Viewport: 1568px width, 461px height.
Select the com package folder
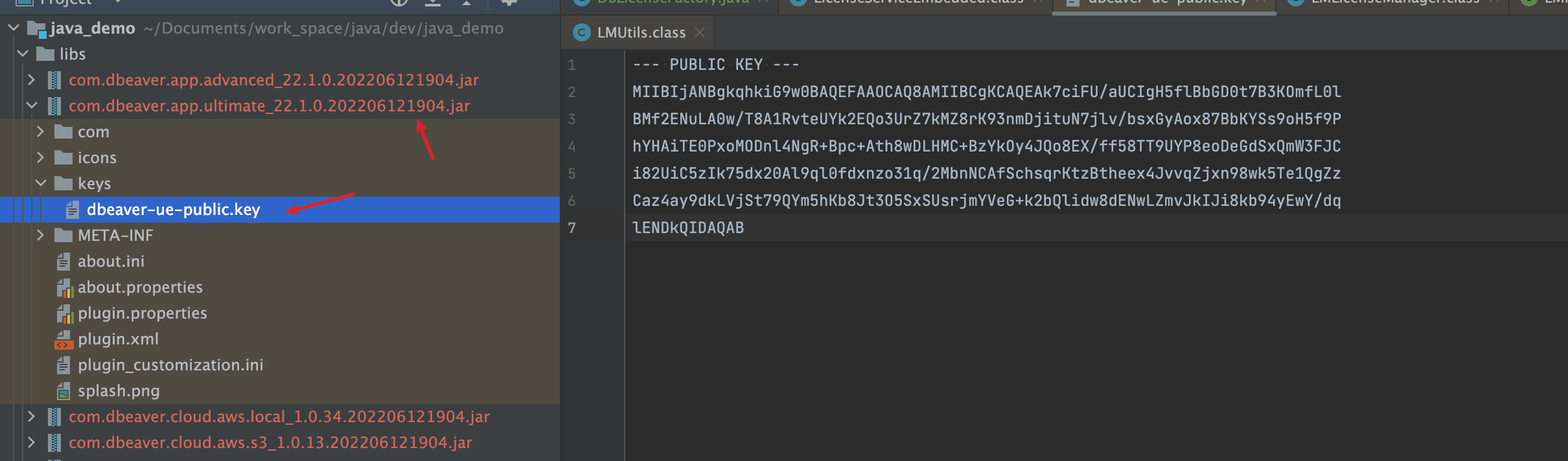click(x=93, y=132)
